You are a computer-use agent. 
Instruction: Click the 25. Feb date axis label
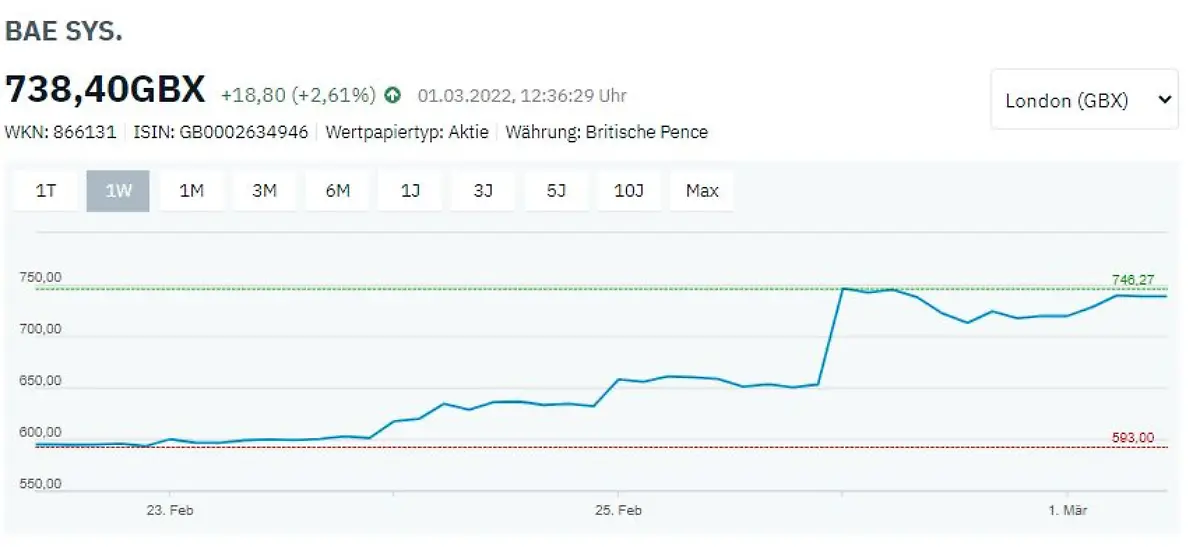(618, 510)
